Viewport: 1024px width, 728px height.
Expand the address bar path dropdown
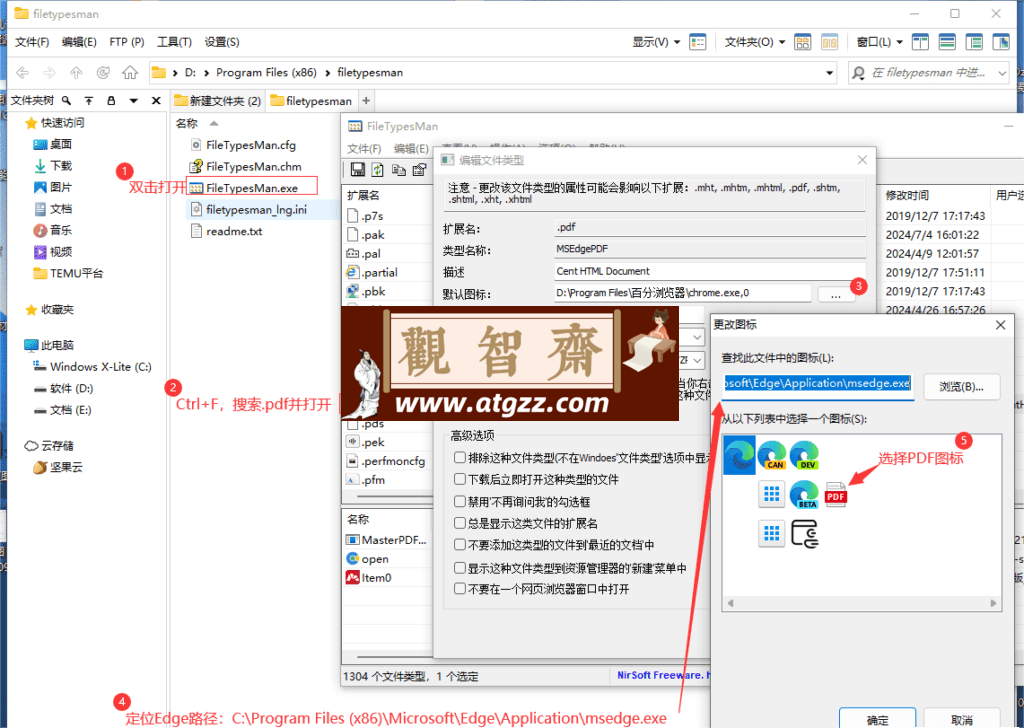[829, 72]
